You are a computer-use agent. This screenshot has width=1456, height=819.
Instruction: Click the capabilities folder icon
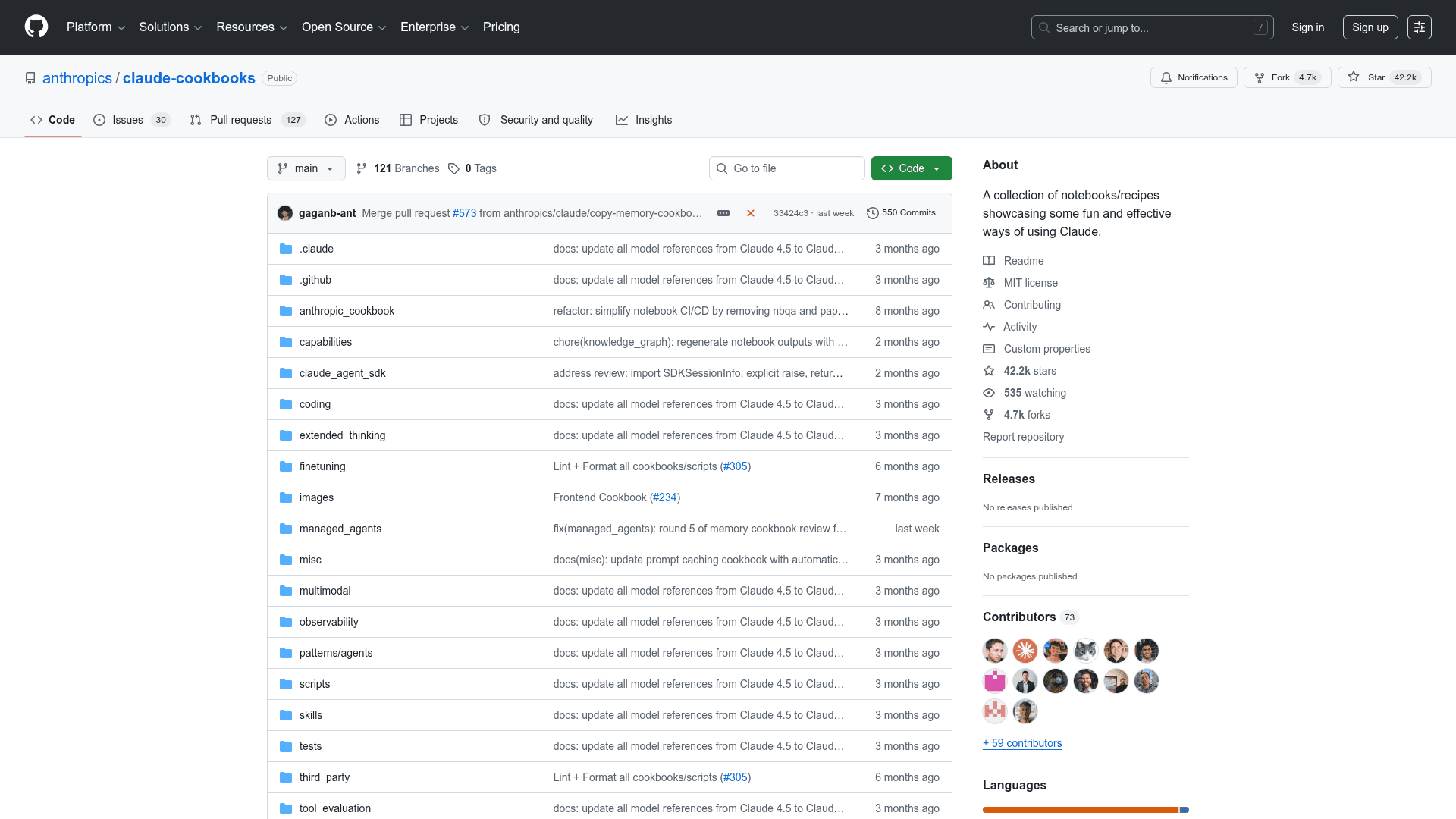286,342
